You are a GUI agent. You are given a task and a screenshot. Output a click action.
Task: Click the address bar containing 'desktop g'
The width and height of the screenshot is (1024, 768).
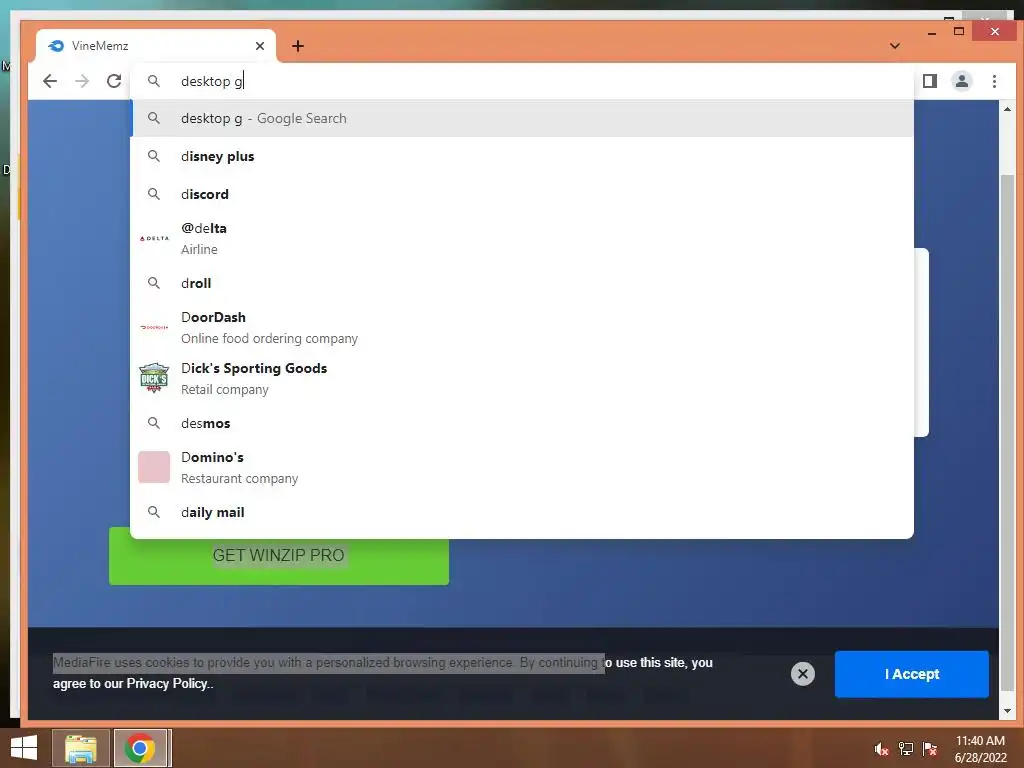[x=521, y=81]
